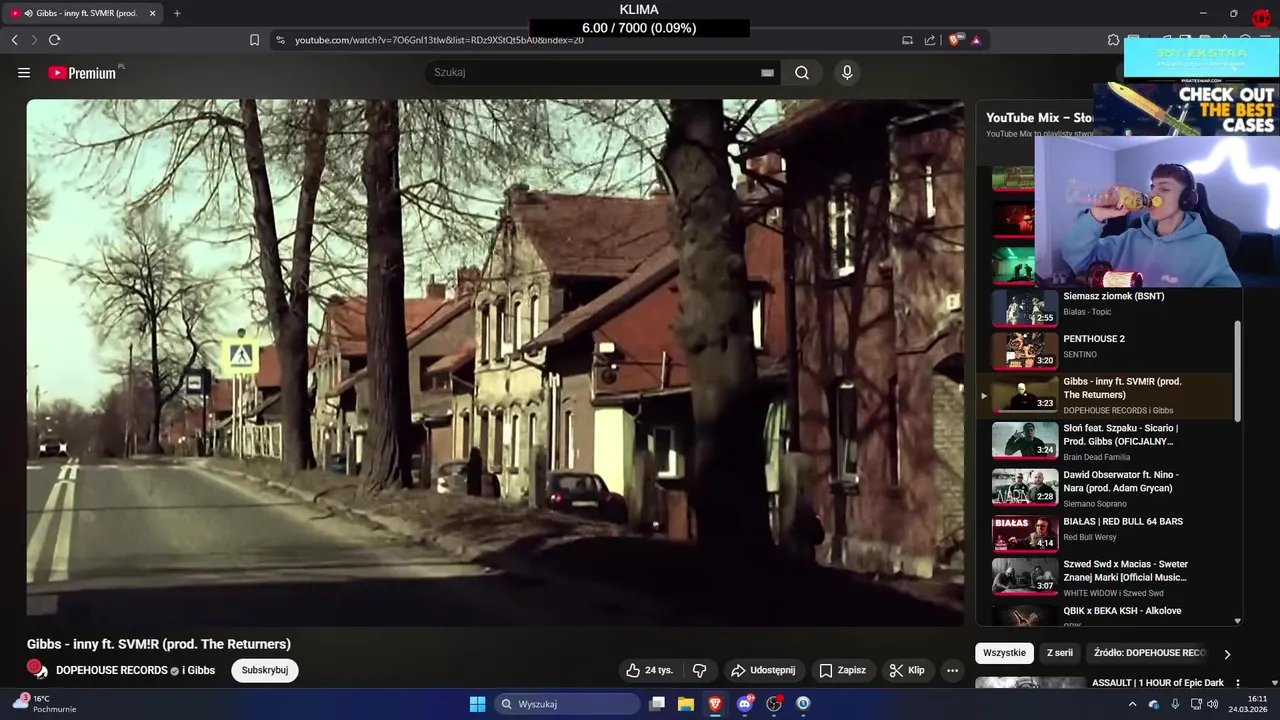The image size is (1280, 720).
Task: Open the Windows Start menu
Action: pos(477,704)
